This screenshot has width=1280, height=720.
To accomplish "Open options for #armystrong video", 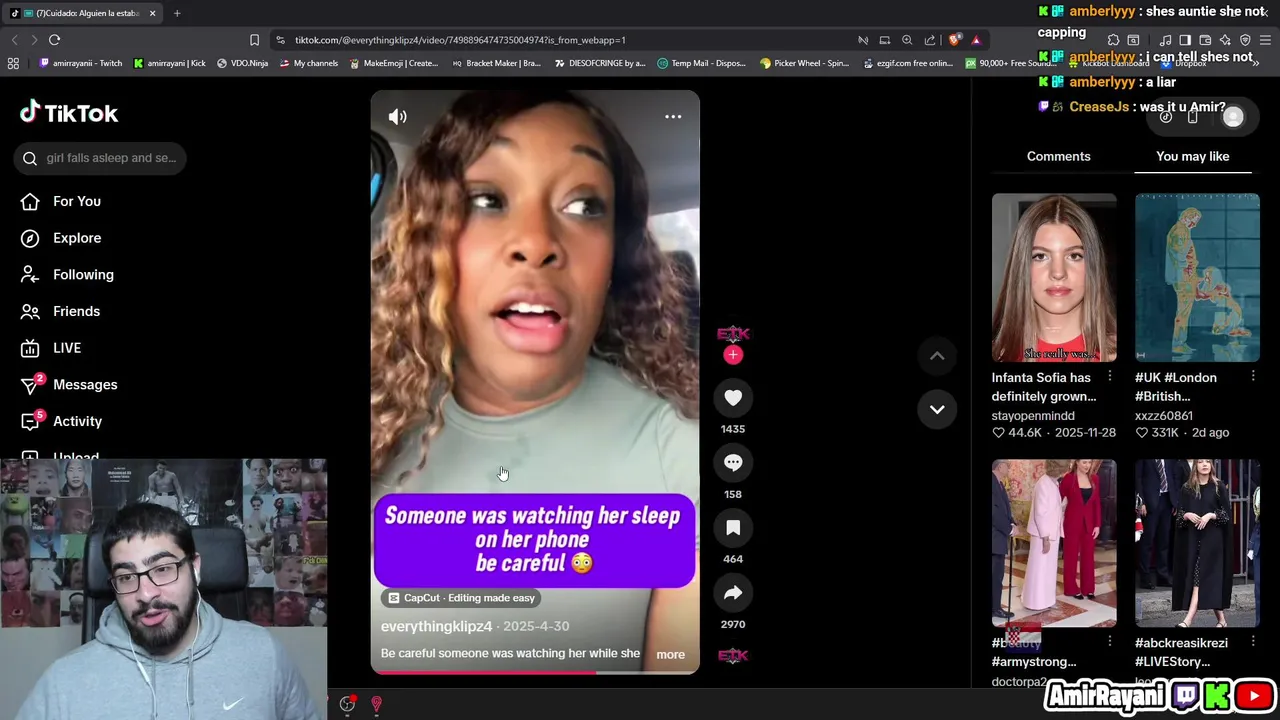I will (x=1109, y=641).
